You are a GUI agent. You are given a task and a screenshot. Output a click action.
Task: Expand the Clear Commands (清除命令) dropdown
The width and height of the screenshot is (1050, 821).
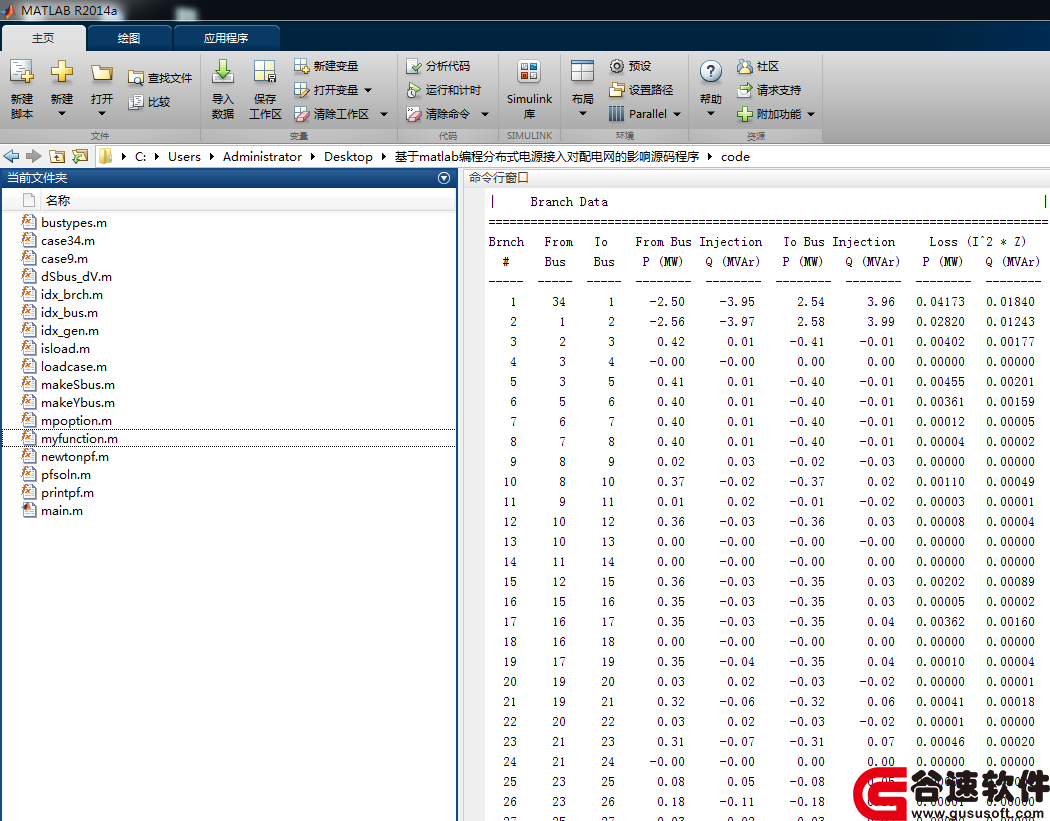click(x=485, y=114)
